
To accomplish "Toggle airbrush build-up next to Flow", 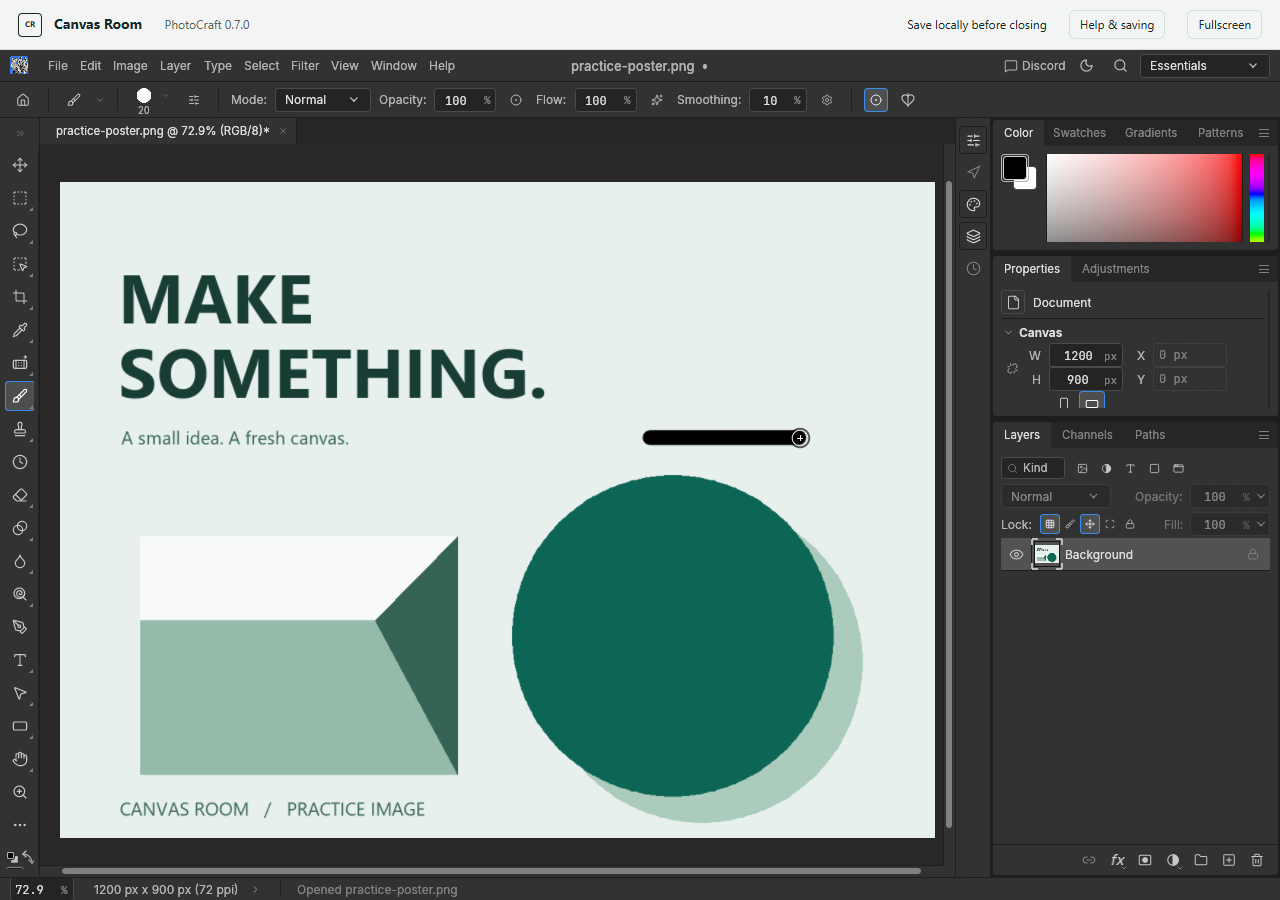I will click(x=657, y=100).
